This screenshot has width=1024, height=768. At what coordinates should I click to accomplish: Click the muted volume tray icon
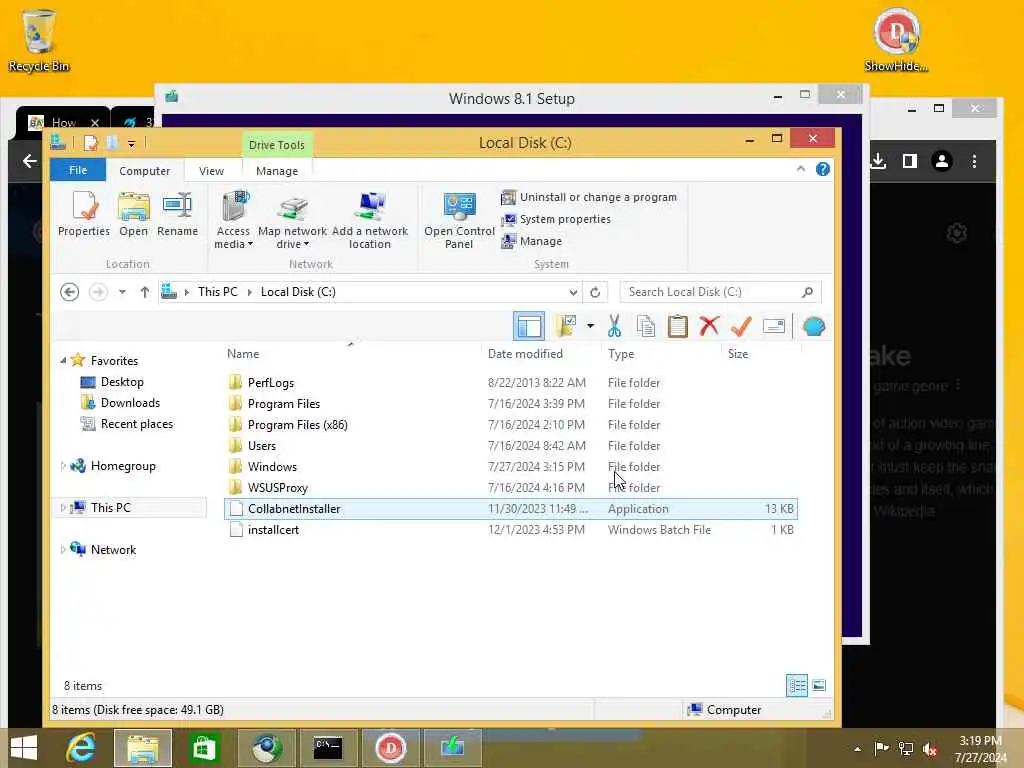pyautogui.click(x=931, y=749)
